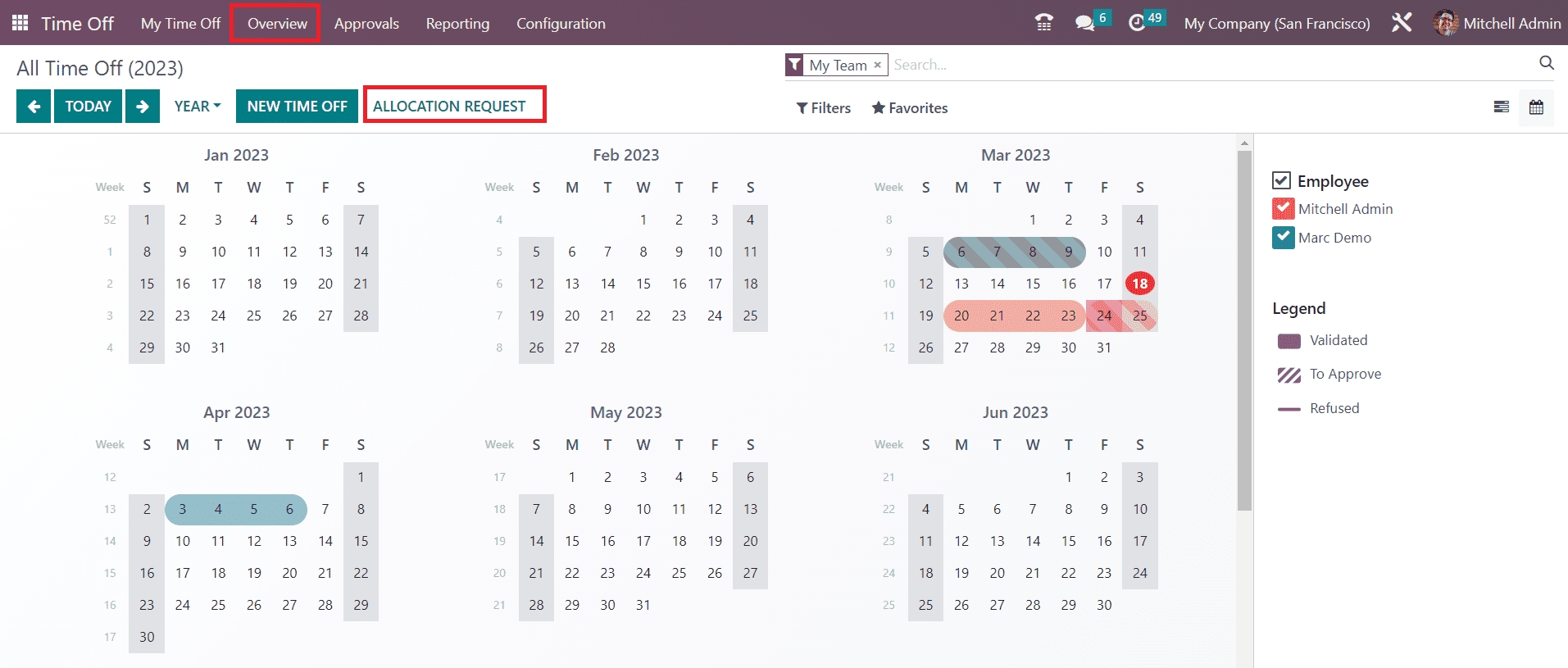Click the VoIP phone icon
The height and width of the screenshot is (668, 1568).
point(1043,23)
